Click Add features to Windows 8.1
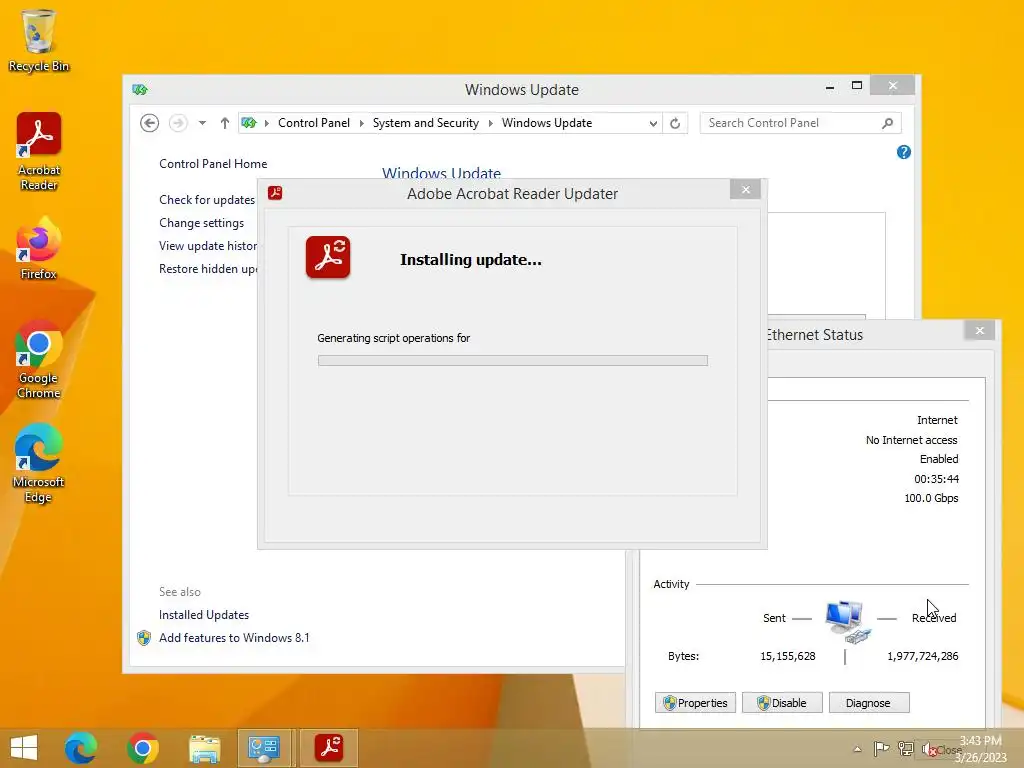The height and width of the screenshot is (768, 1024). tap(234, 637)
